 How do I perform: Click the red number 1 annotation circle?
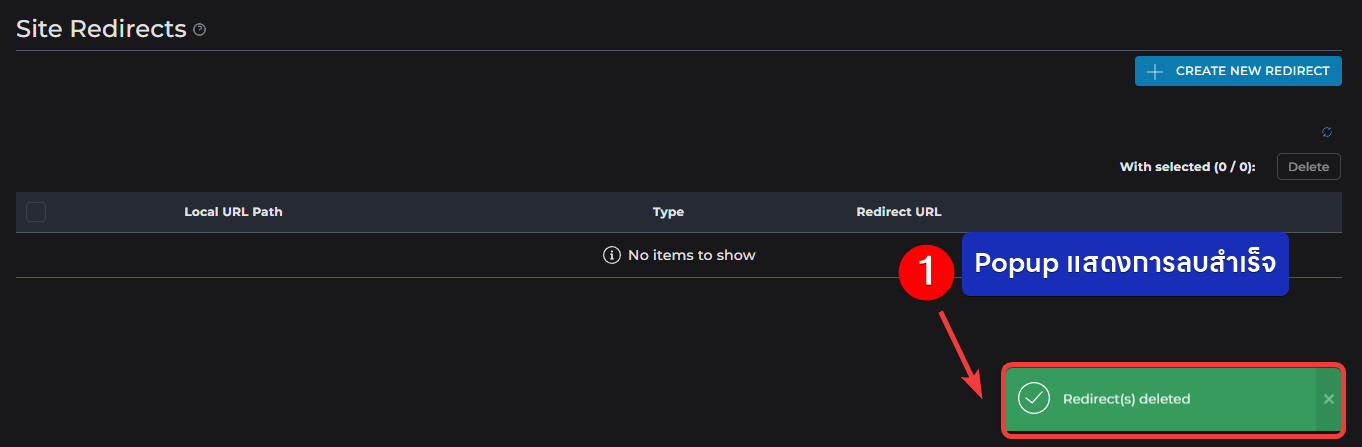coord(926,272)
